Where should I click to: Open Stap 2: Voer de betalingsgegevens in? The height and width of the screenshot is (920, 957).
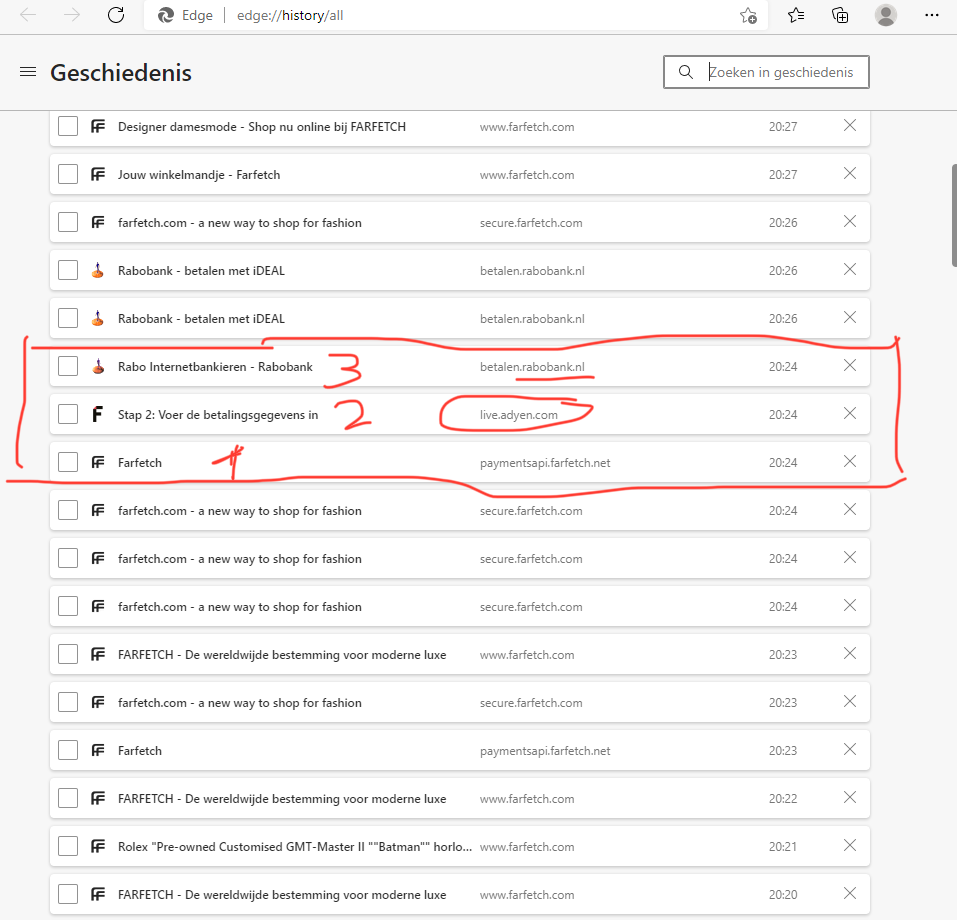click(218, 415)
